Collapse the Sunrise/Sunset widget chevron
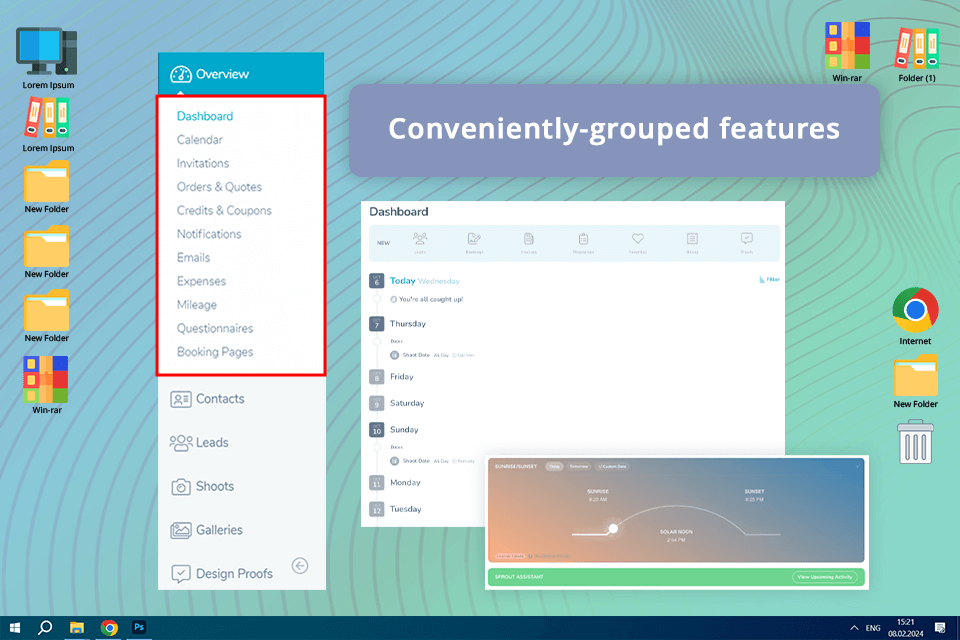Screen dimensions: 960x640 point(857,467)
